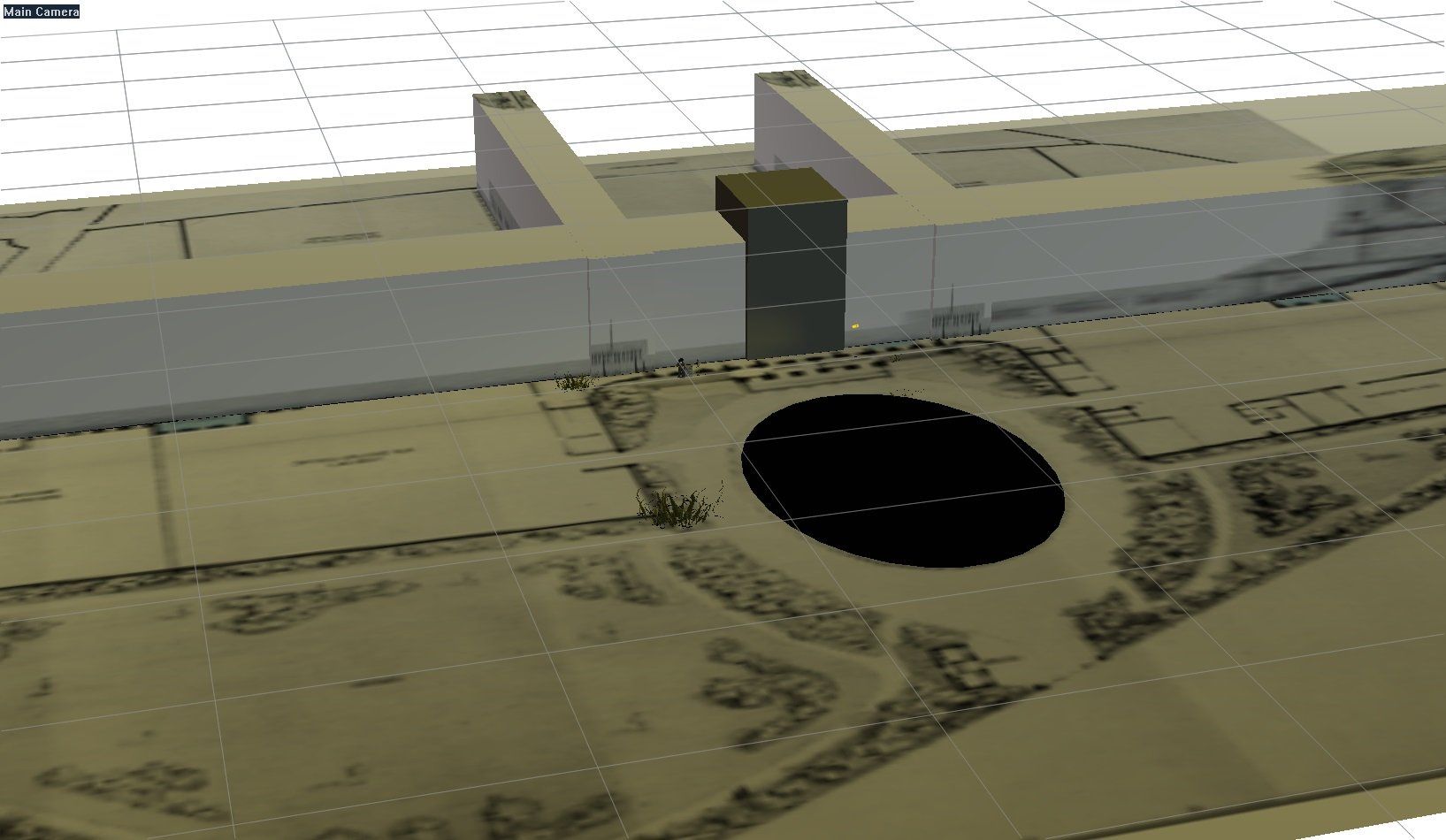Select the black circular disc on the ground
Screen dimensions: 1446x840
[902, 480]
